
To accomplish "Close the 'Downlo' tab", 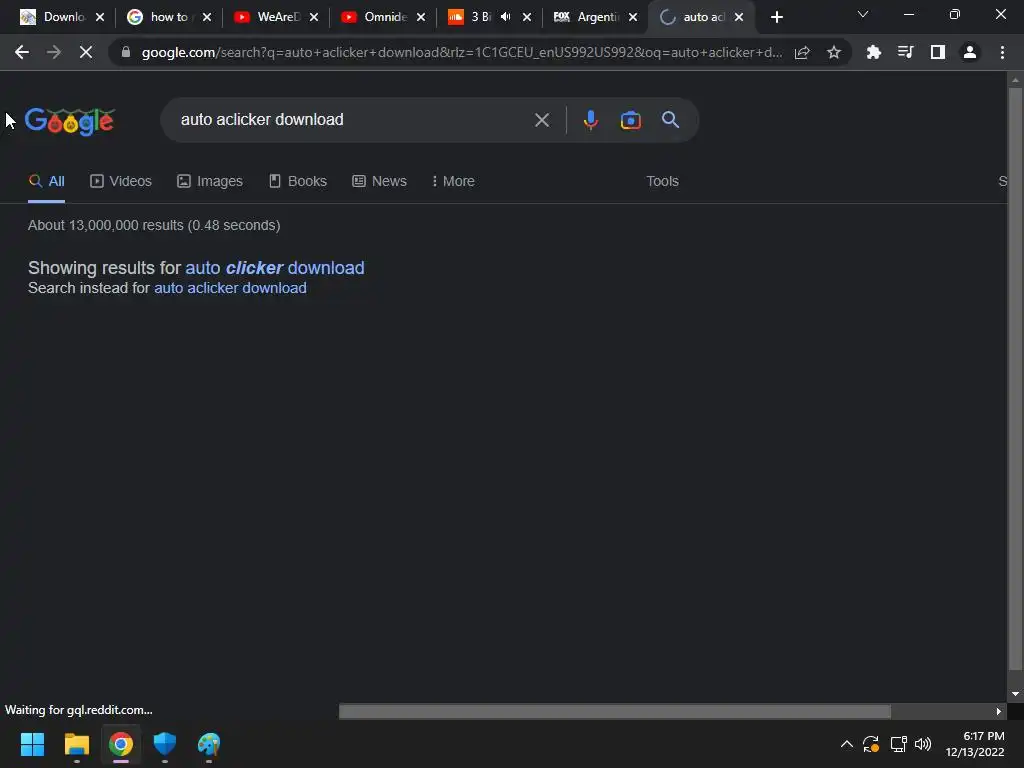I will pyautogui.click(x=100, y=17).
